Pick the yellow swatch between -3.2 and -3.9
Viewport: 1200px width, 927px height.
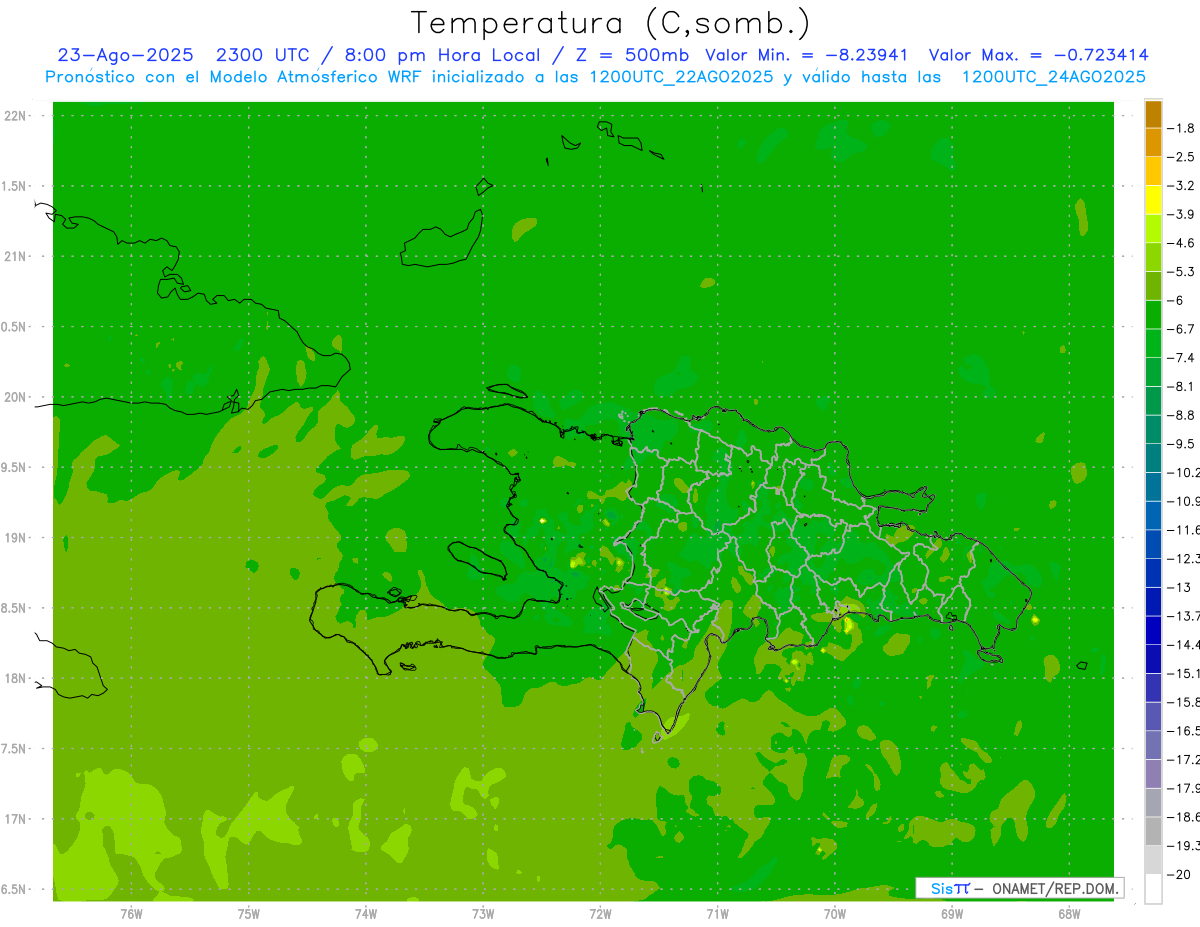tap(1153, 200)
